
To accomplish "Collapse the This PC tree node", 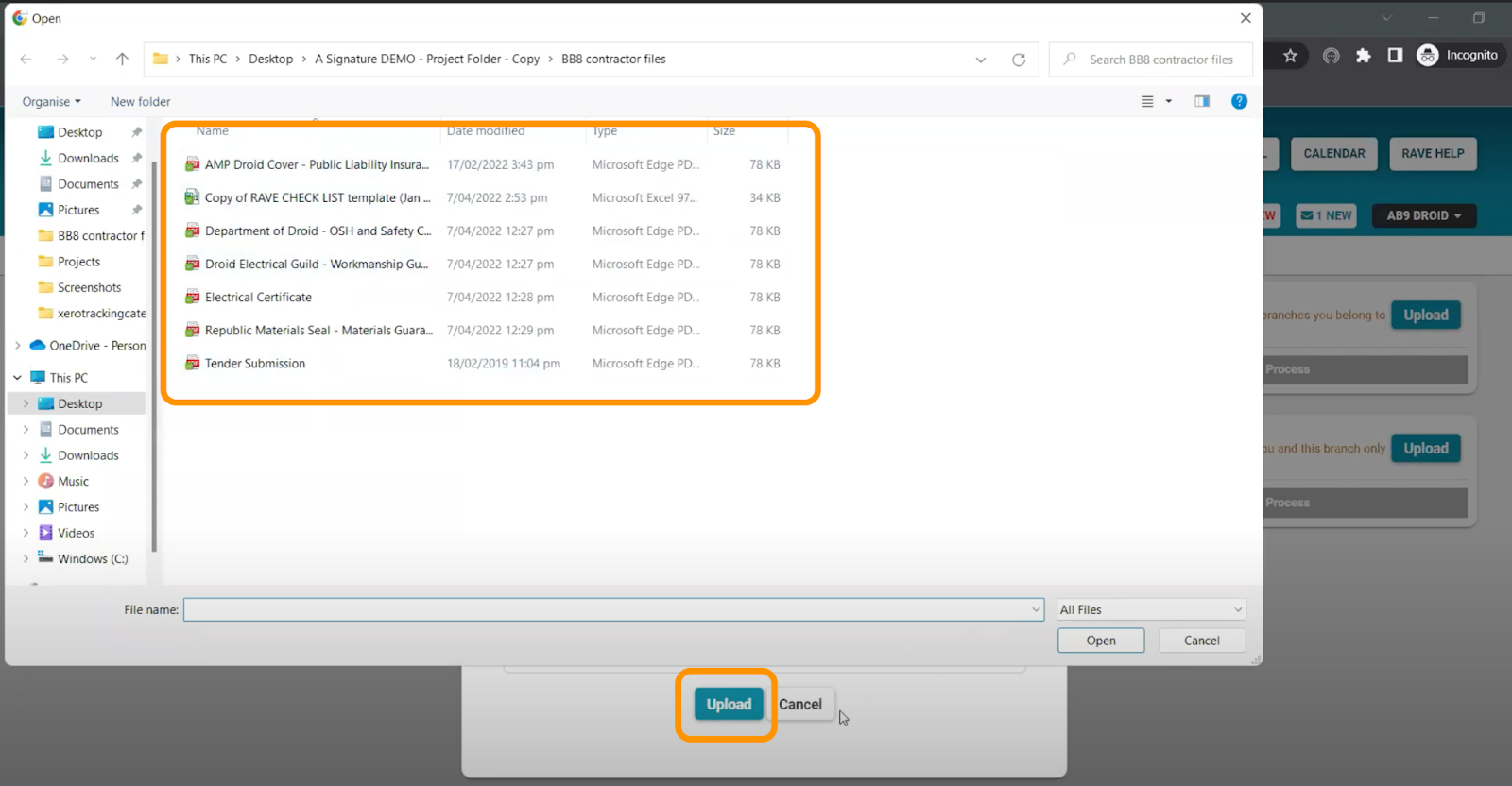I will click(17, 378).
